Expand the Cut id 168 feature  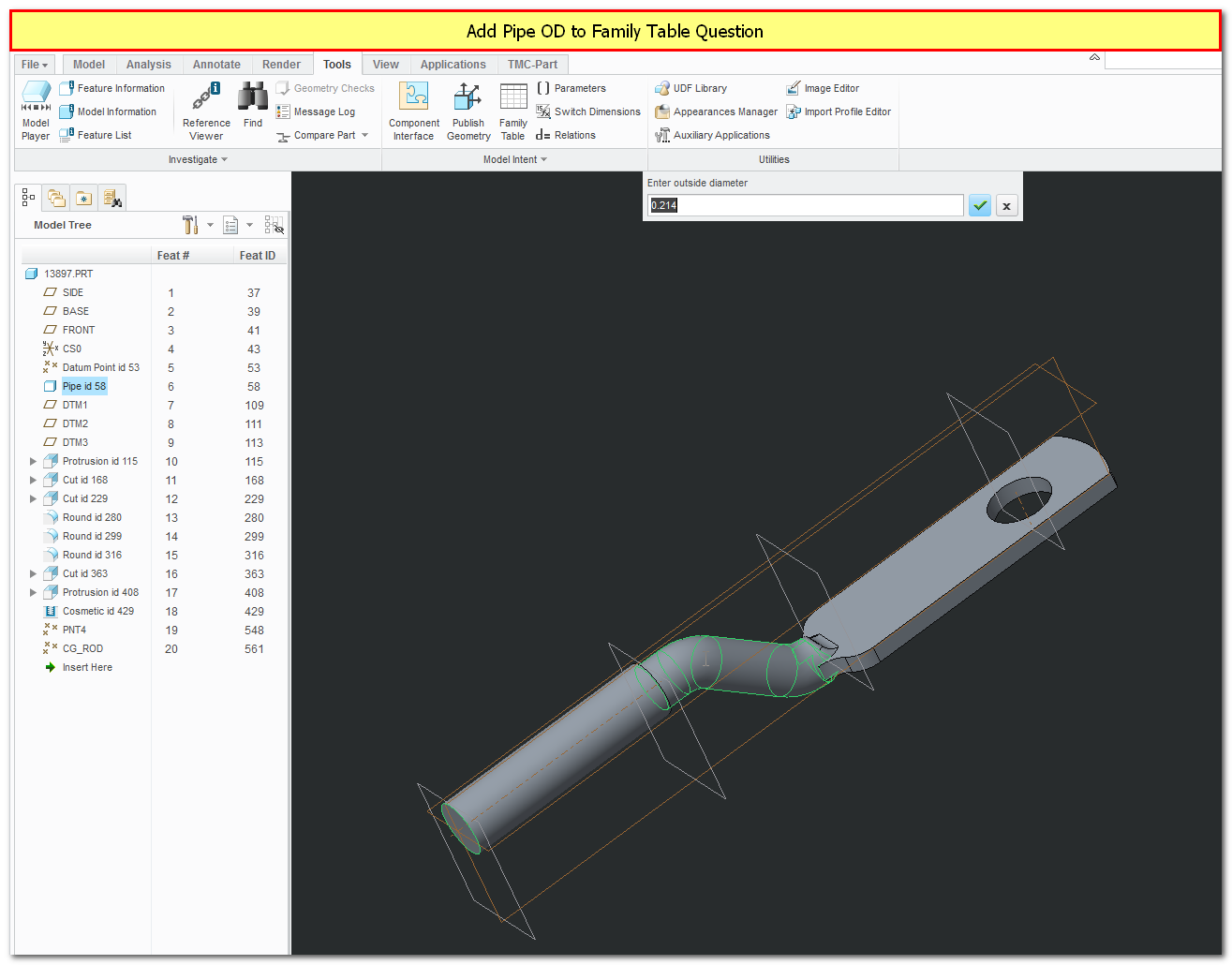coord(34,480)
